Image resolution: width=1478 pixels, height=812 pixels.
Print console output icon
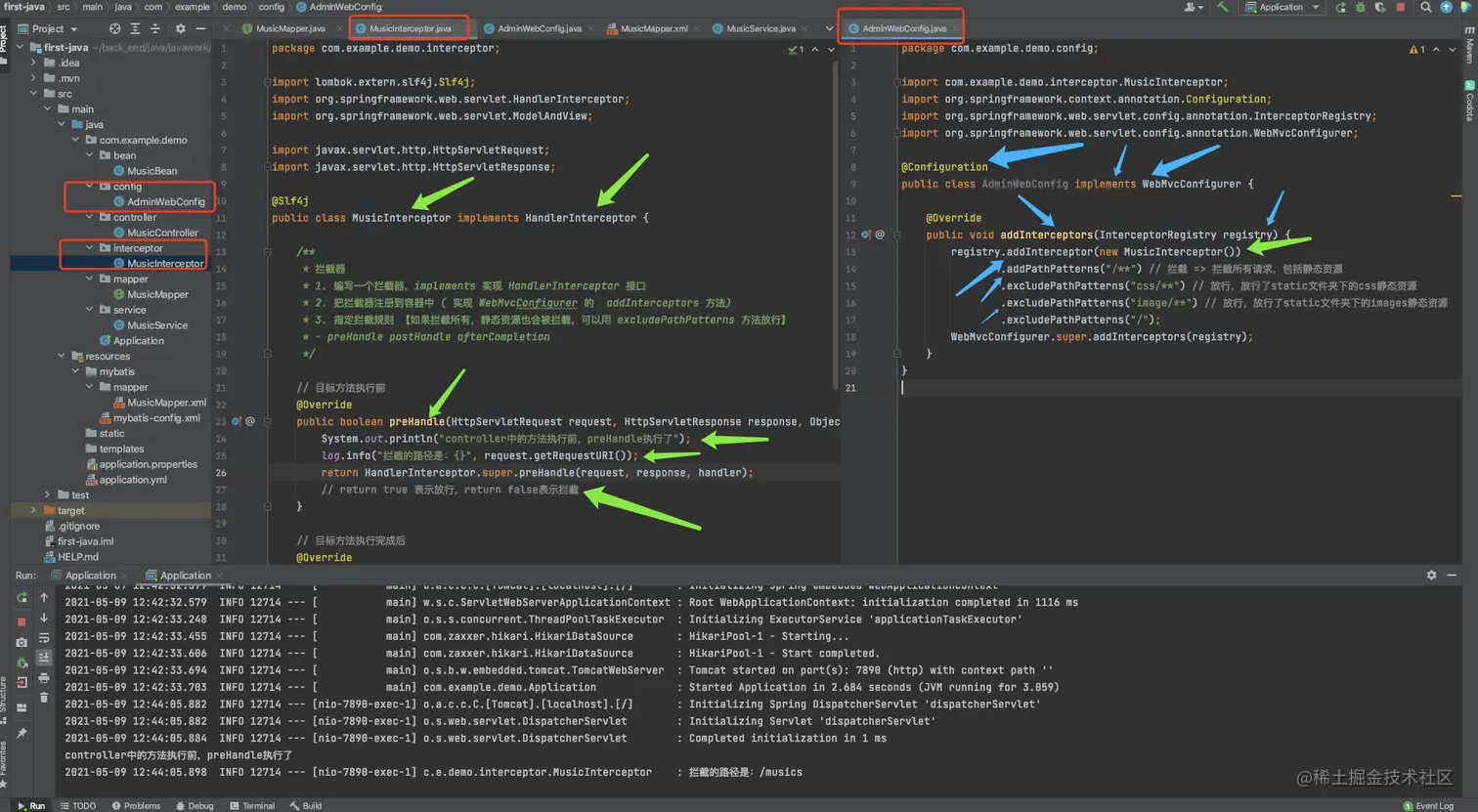[x=44, y=678]
